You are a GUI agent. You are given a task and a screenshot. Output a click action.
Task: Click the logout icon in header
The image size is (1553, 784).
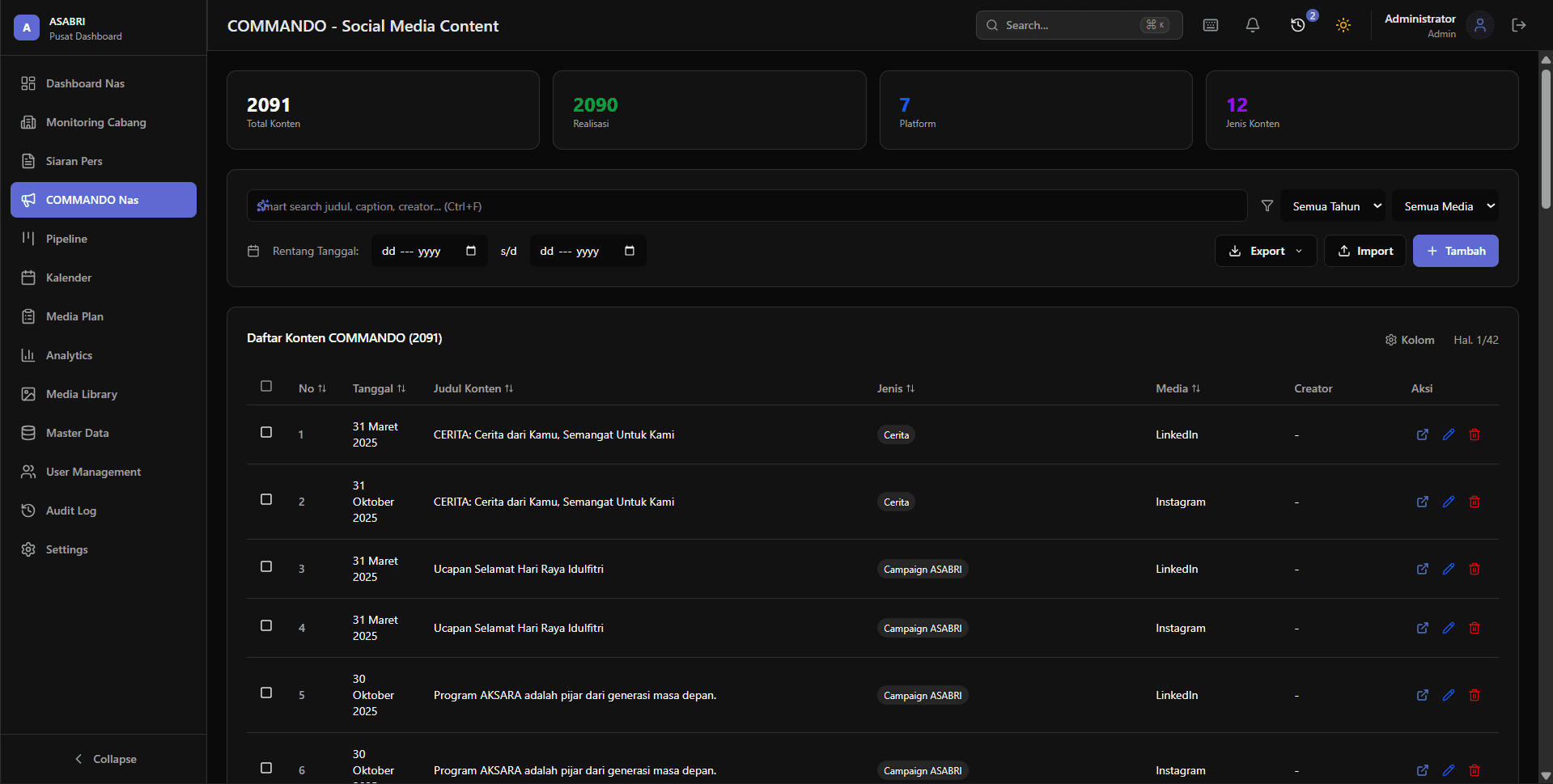[x=1519, y=25]
